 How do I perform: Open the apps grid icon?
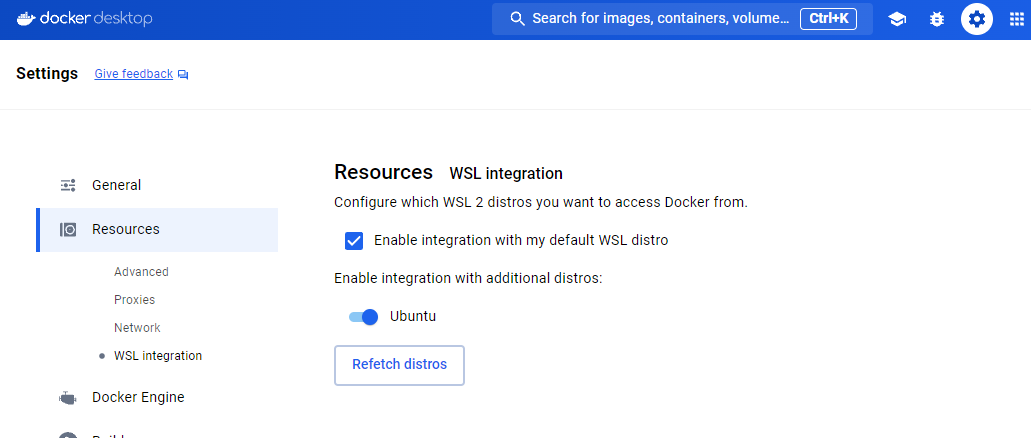pyautogui.click(x=1017, y=19)
